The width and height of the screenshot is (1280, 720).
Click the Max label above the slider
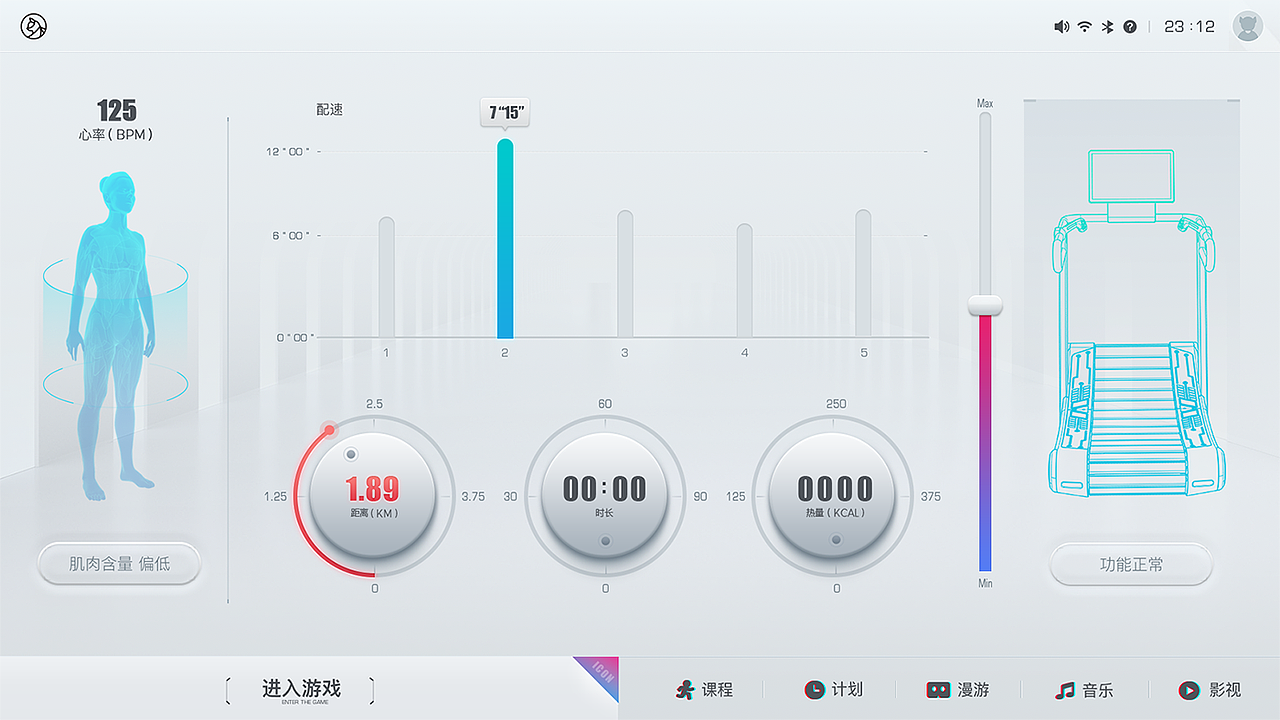985,103
